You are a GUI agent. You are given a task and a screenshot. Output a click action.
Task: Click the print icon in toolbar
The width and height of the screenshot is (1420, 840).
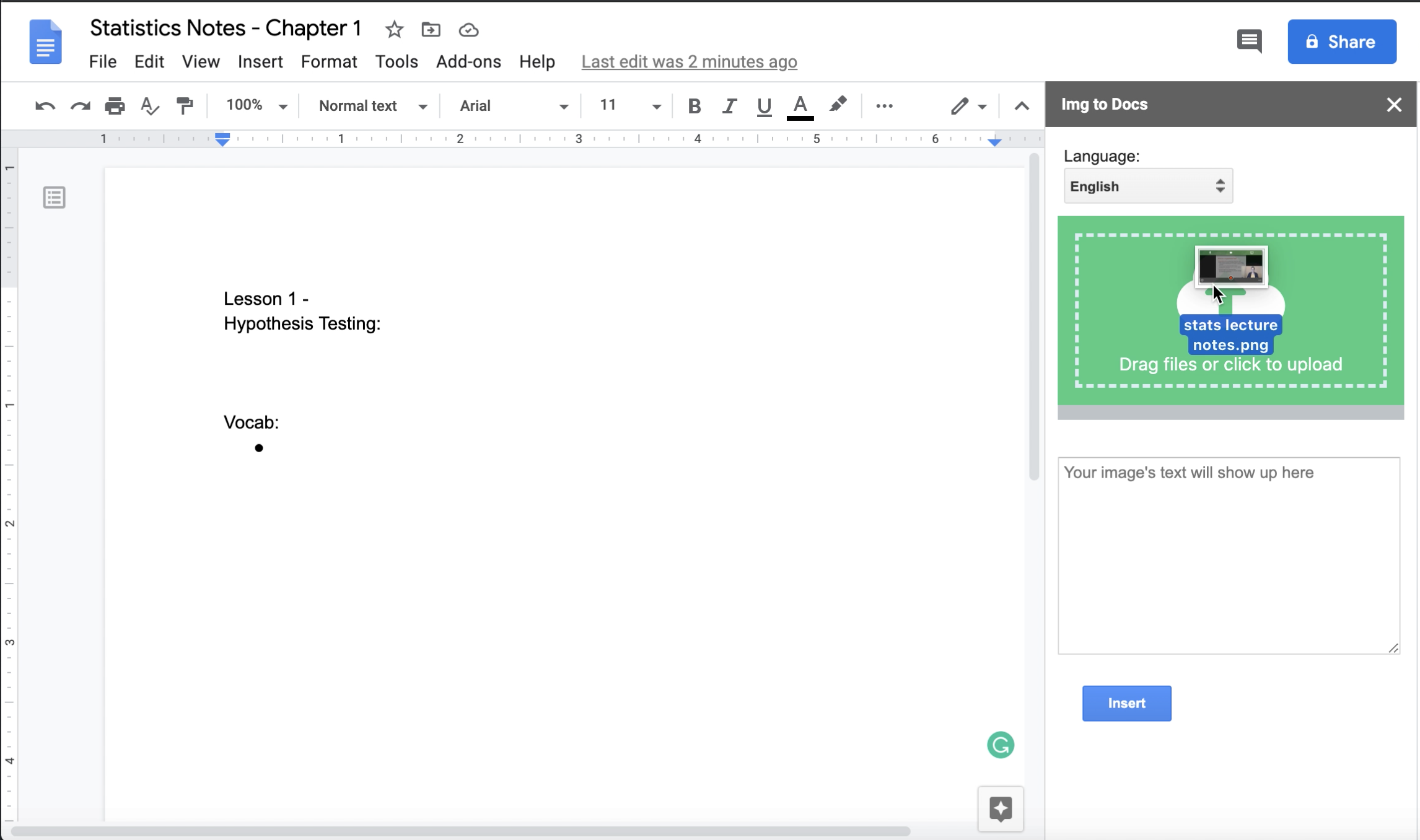click(x=115, y=106)
